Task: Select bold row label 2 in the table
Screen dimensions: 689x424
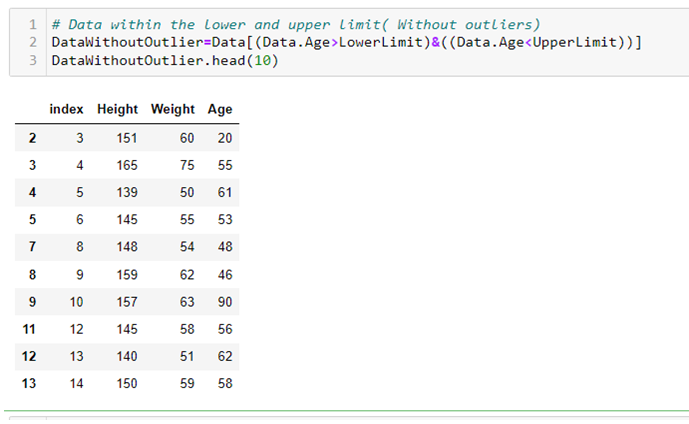Action: (33, 138)
